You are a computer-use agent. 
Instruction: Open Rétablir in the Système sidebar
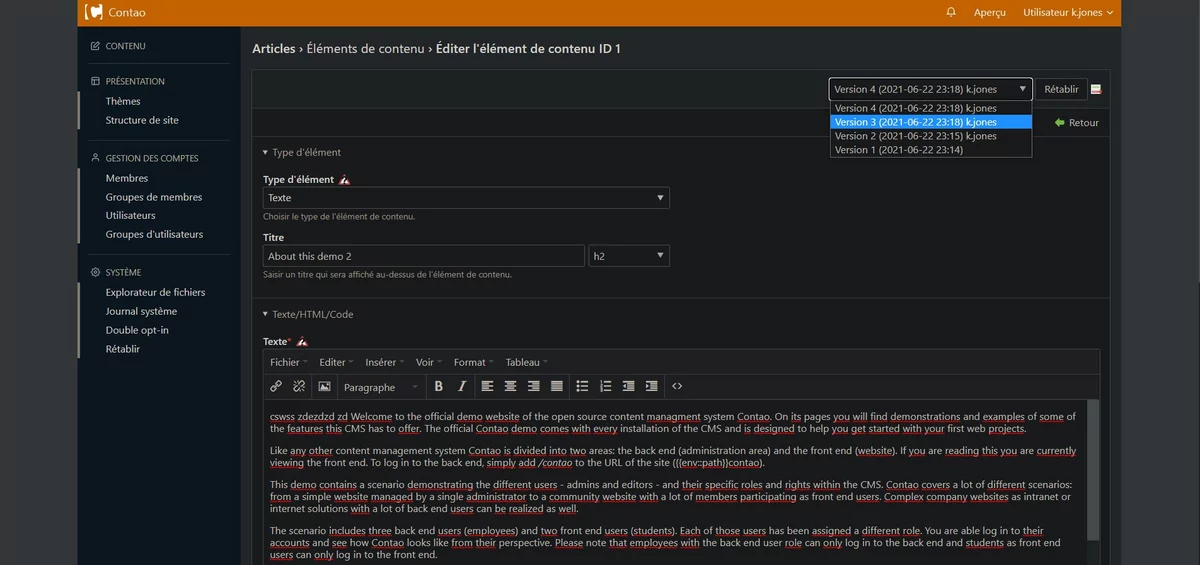click(123, 349)
